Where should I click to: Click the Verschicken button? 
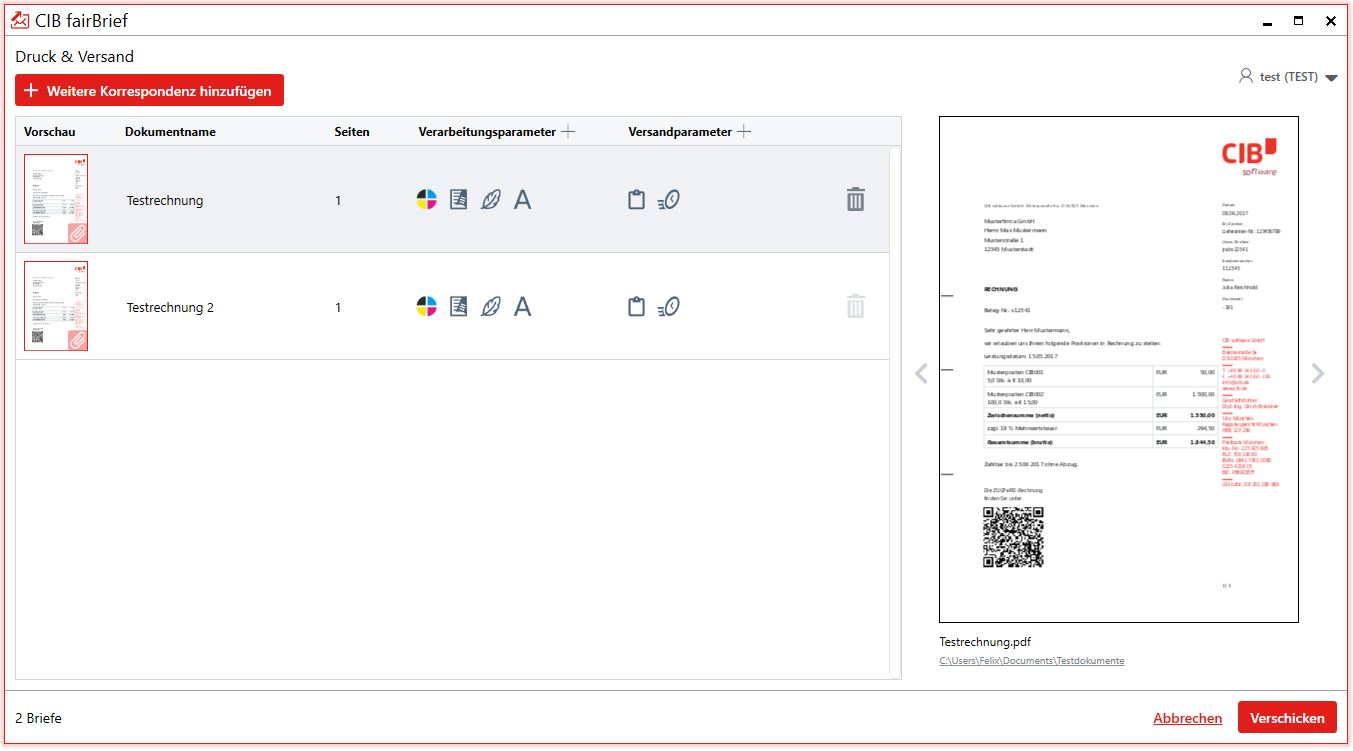[1287, 717]
